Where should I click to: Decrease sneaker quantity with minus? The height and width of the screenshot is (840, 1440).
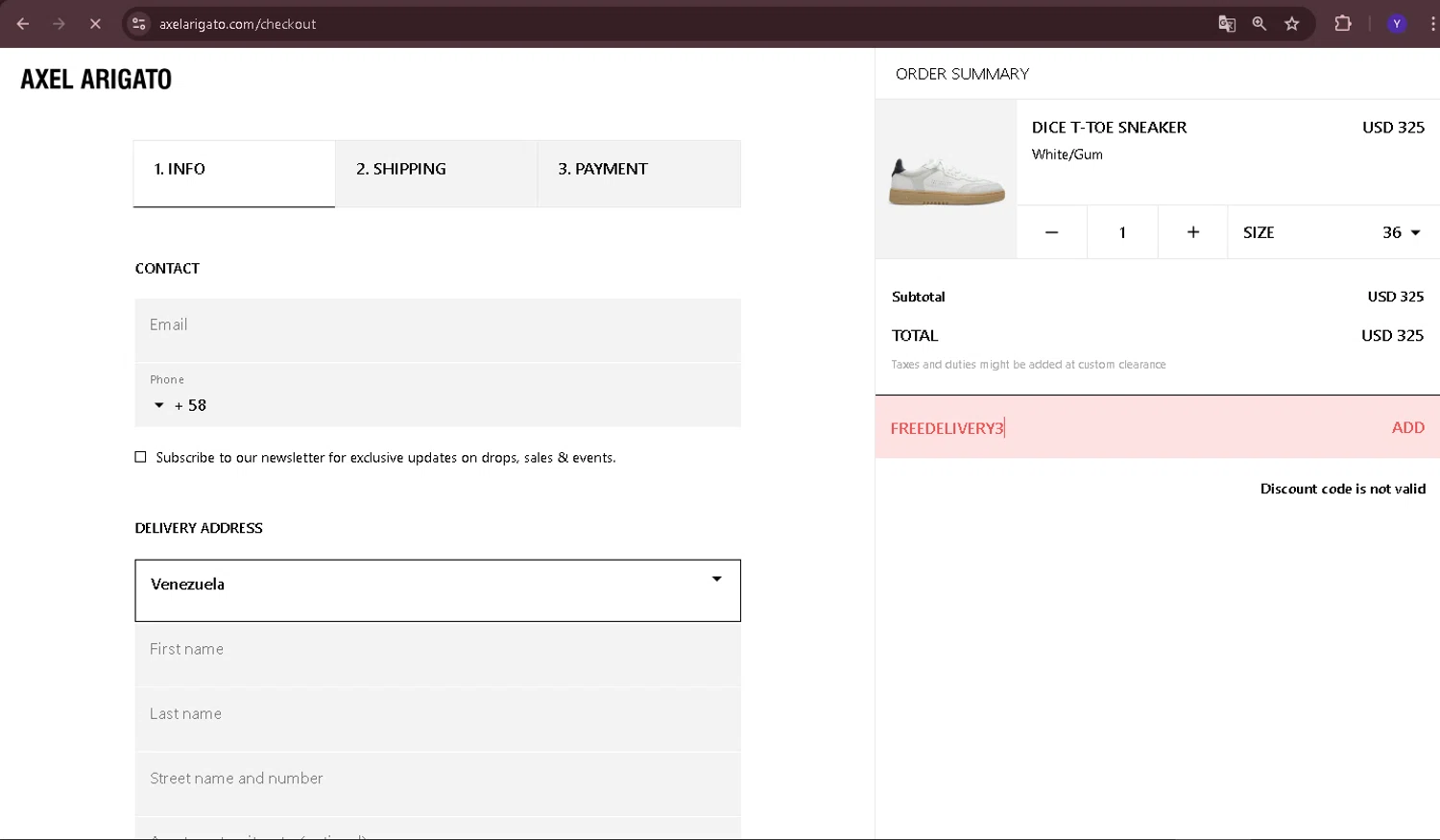[x=1051, y=232]
